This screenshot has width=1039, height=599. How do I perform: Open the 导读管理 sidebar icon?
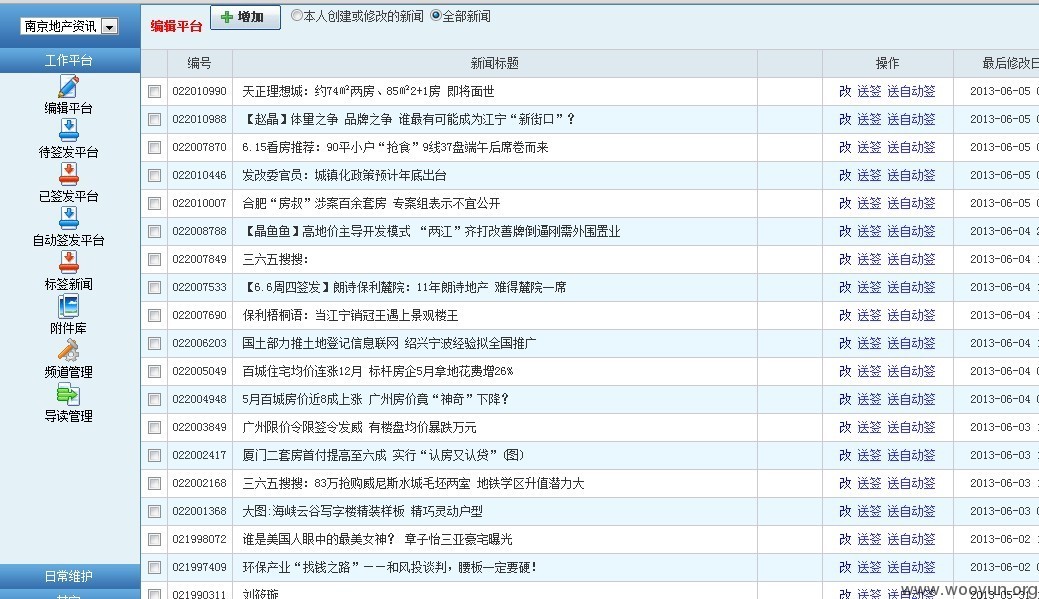coord(68,394)
